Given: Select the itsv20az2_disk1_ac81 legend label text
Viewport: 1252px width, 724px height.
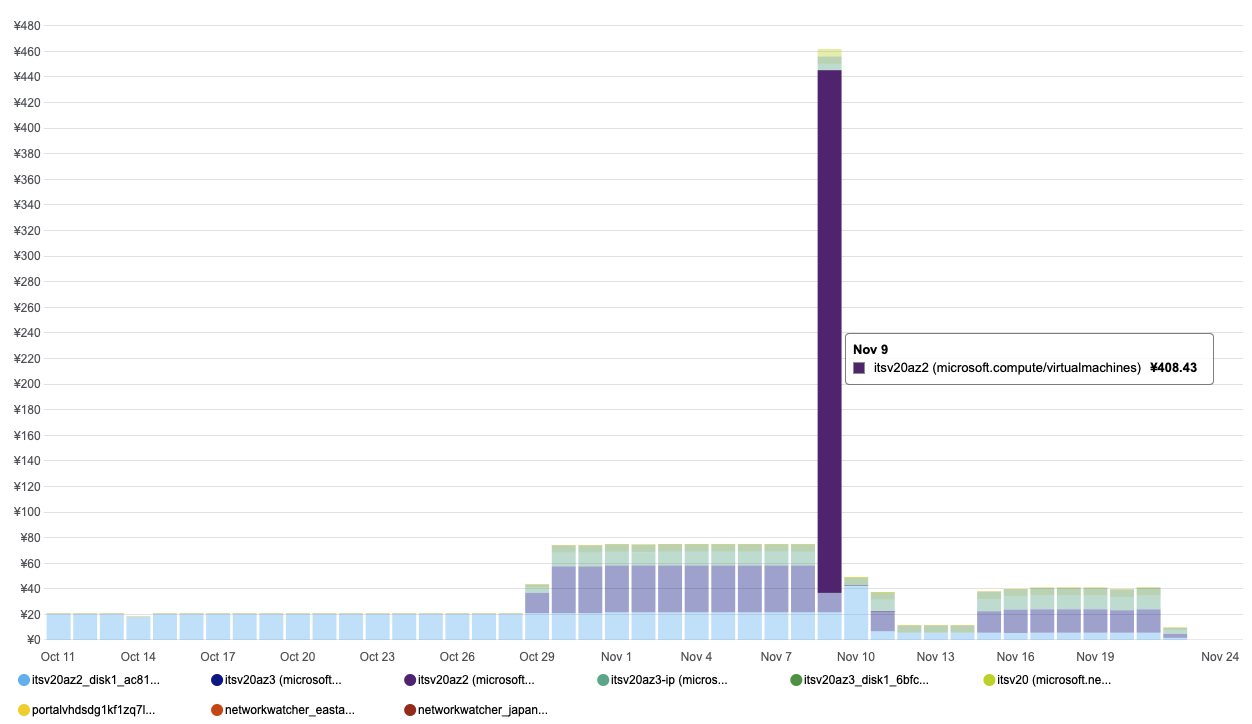Looking at the screenshot, I should pyautogui.click(x=96, y=680).
